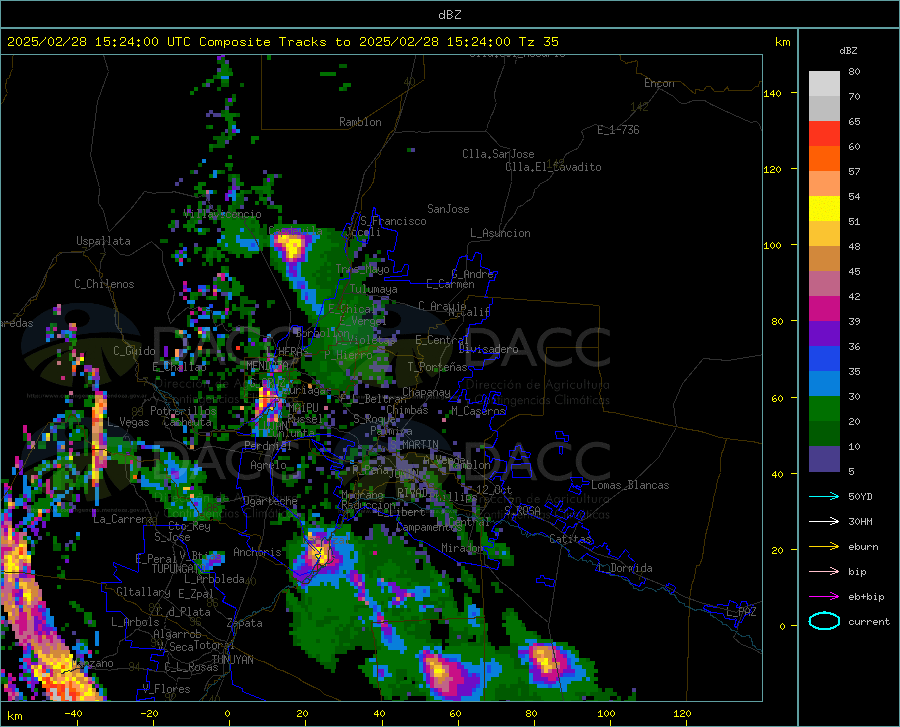
Task: Click the 60 km tick on vertical axis
Action: (777, 398)
